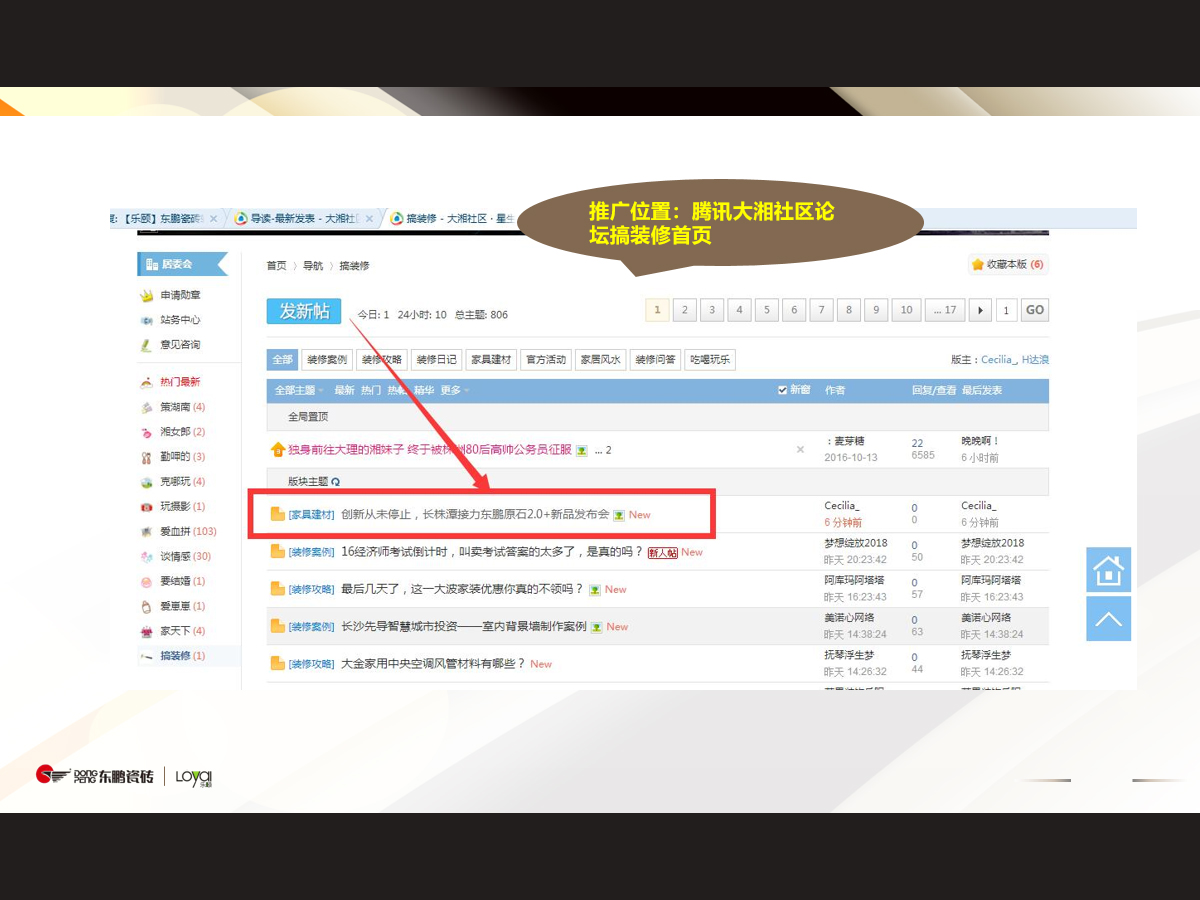Screen dimensions: 1200x900
Task: Click the crown icon beside 申请勋章
Action: tap(147, 296)
